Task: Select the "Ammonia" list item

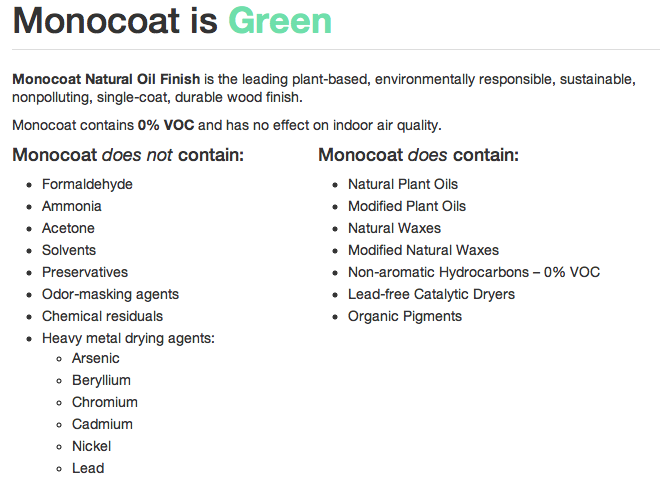Action: (x=71, y=206)
